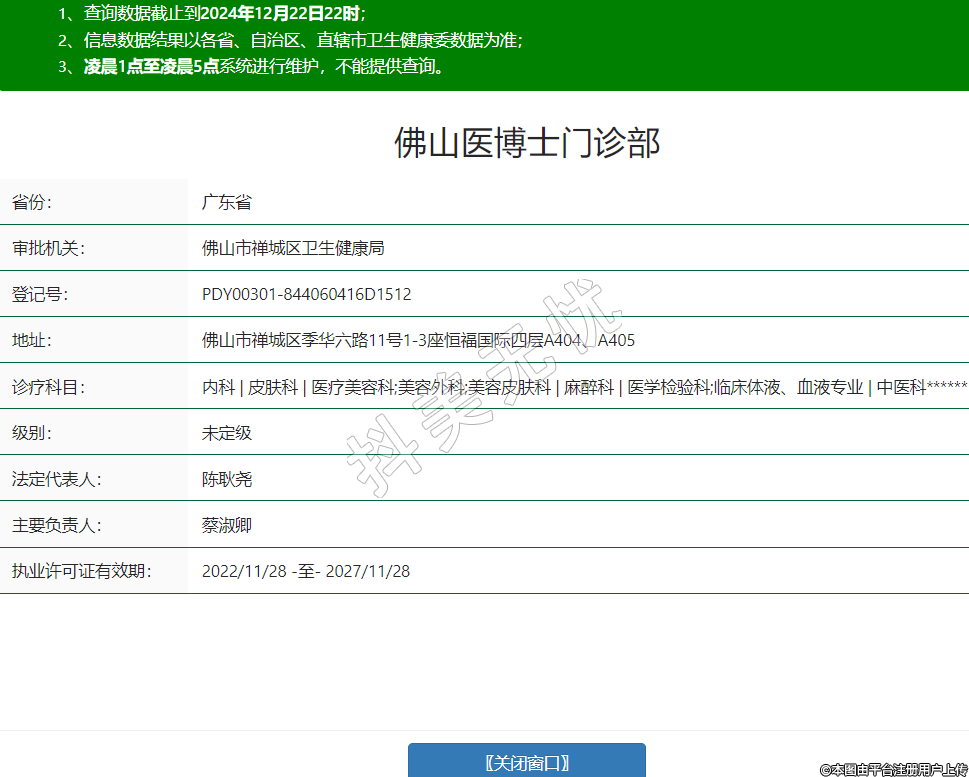Select the 诊疗科目 field label

coord(48,387)
